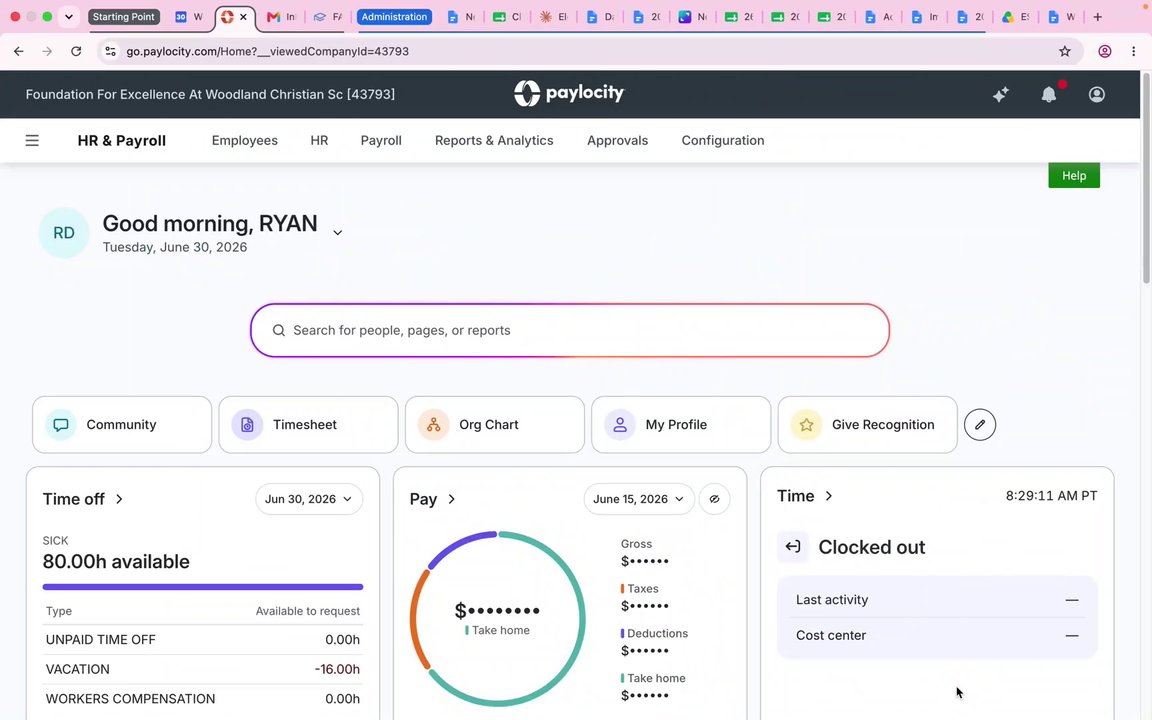Toggle pay amounts visibility eye icon
The image size is (1152, 720).
coord(714,499)
